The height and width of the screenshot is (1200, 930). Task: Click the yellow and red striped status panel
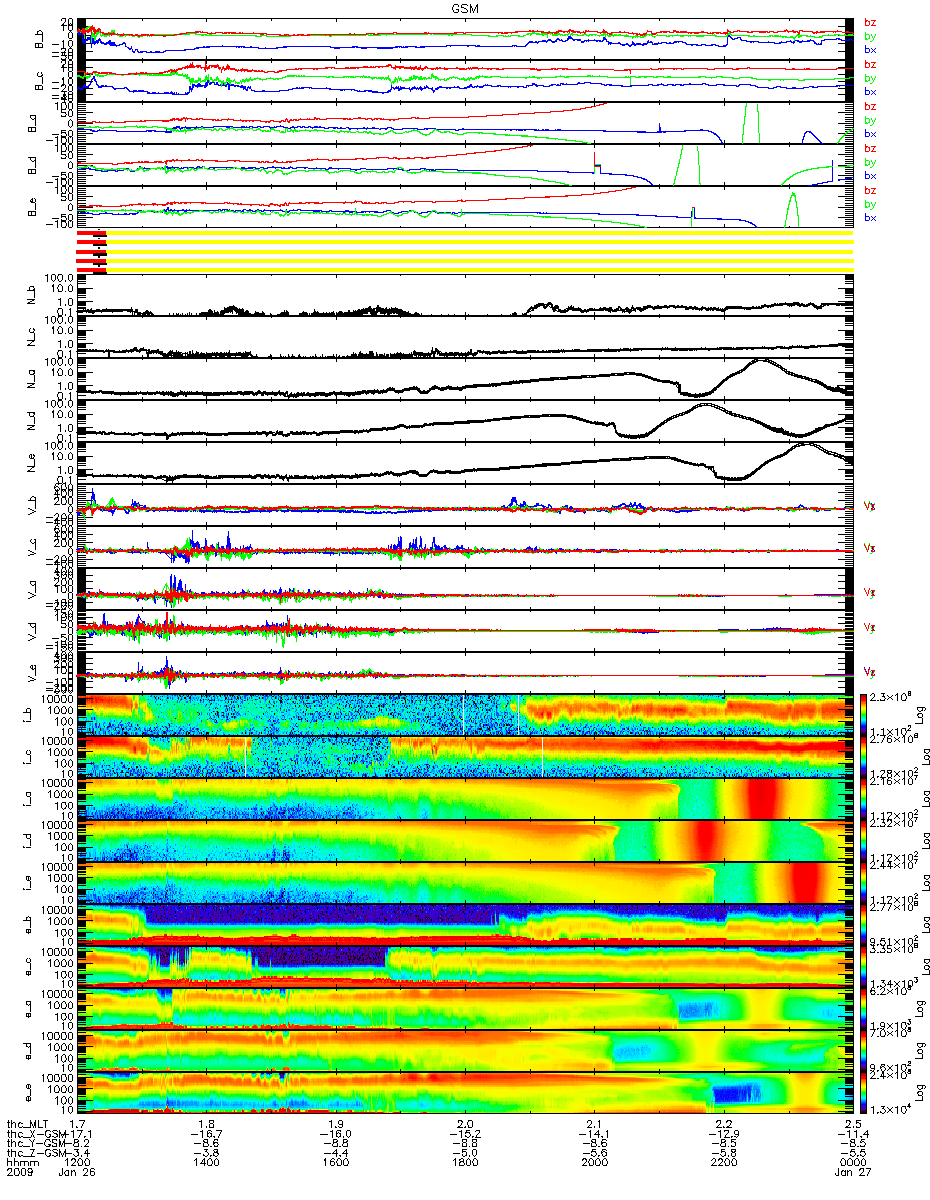tap(464, 251)
